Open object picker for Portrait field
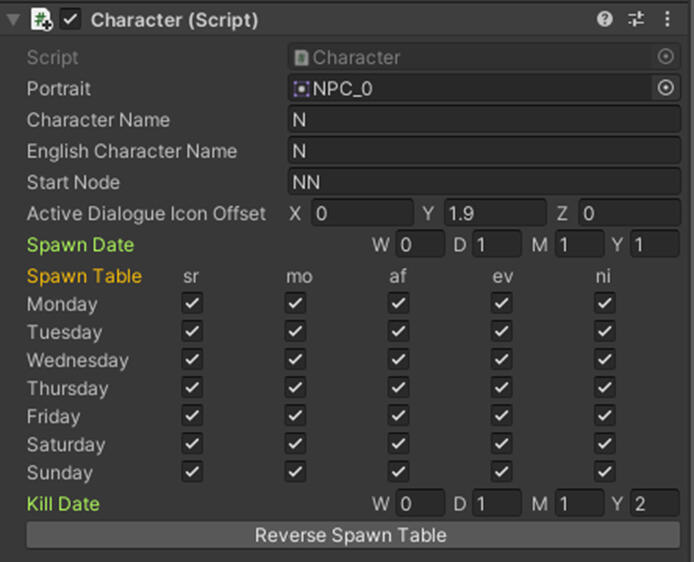The image size is (694, 562). coord(666,88)
